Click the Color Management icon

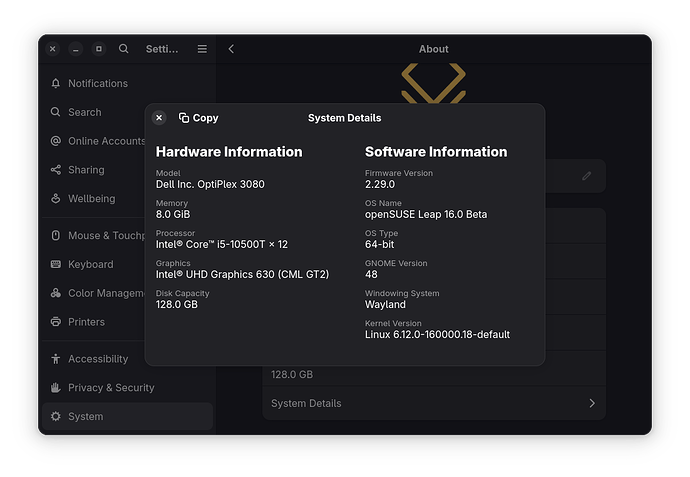55,293
